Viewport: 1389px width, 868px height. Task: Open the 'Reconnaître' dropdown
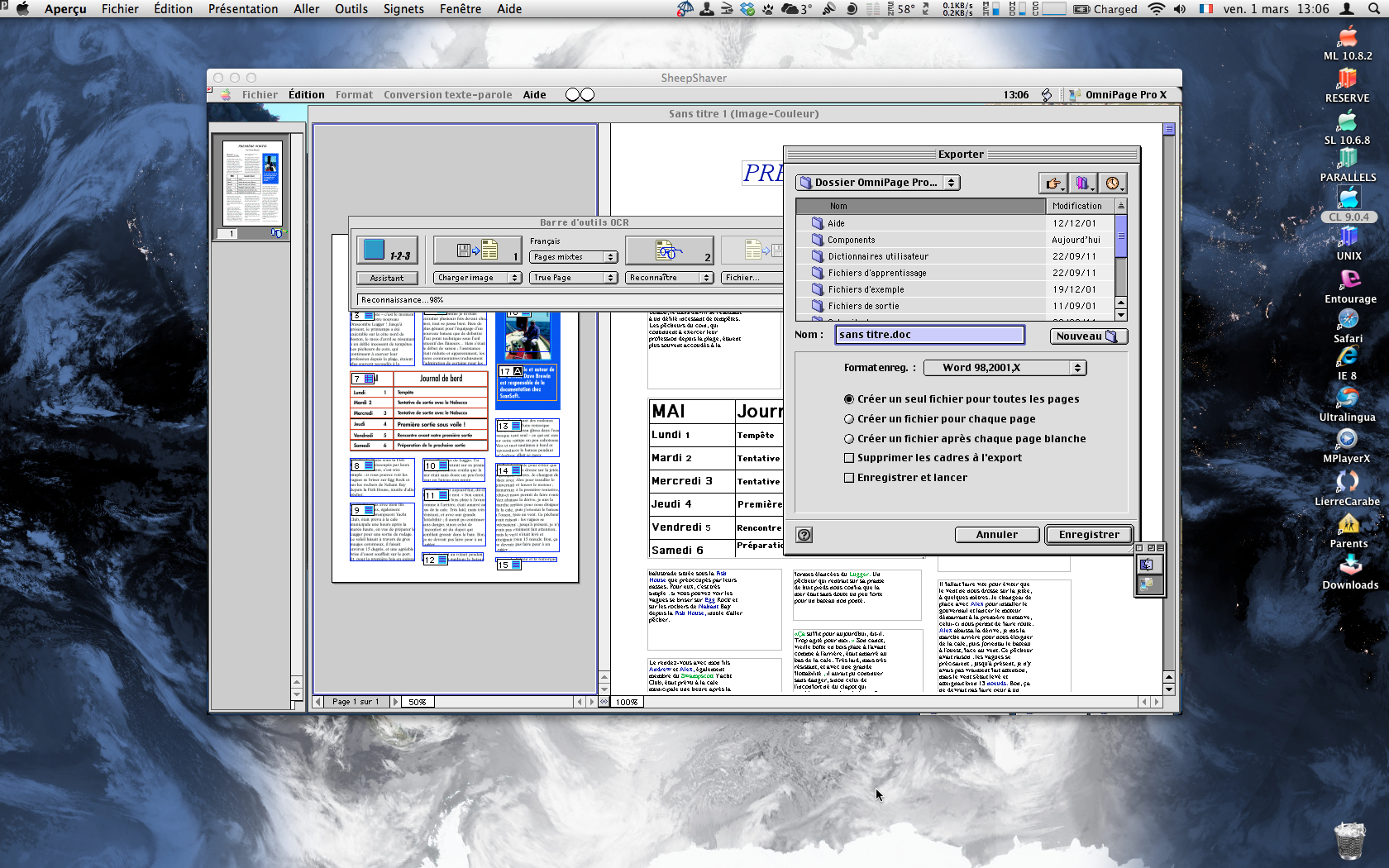pos(669,278)
